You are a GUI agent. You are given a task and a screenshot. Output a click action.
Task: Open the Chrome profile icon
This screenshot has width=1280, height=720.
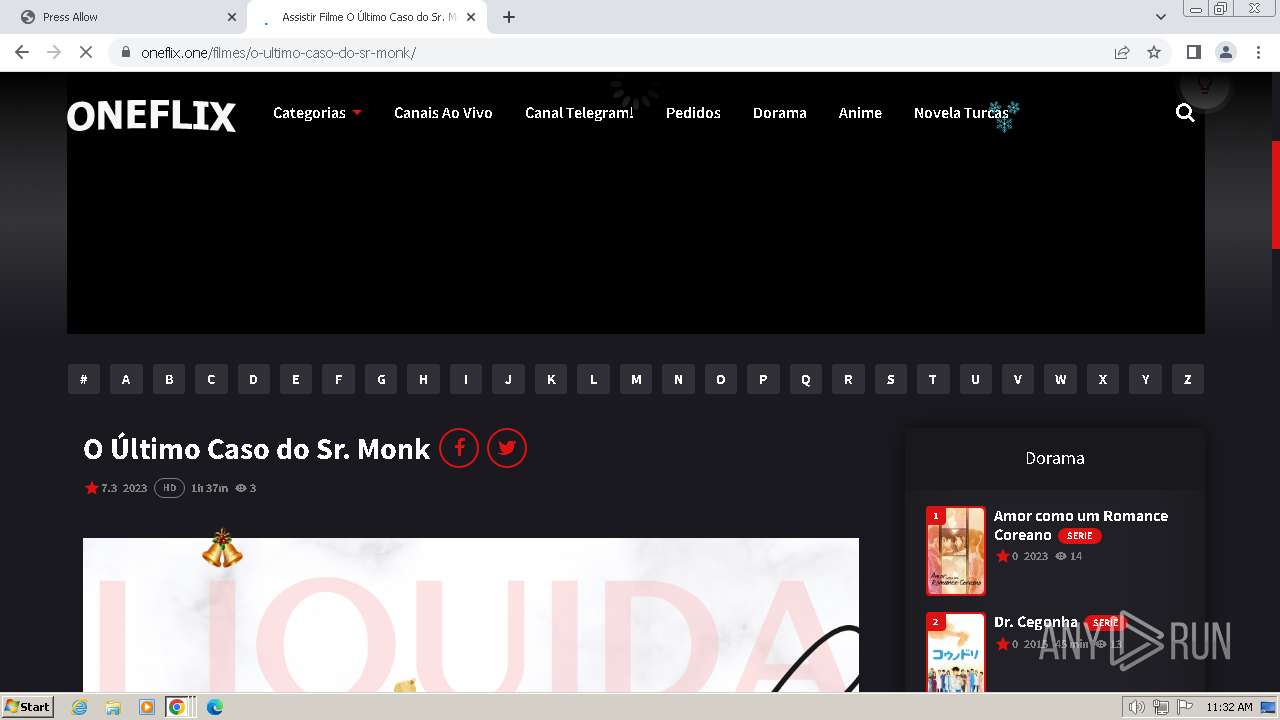coord(1225,52)
